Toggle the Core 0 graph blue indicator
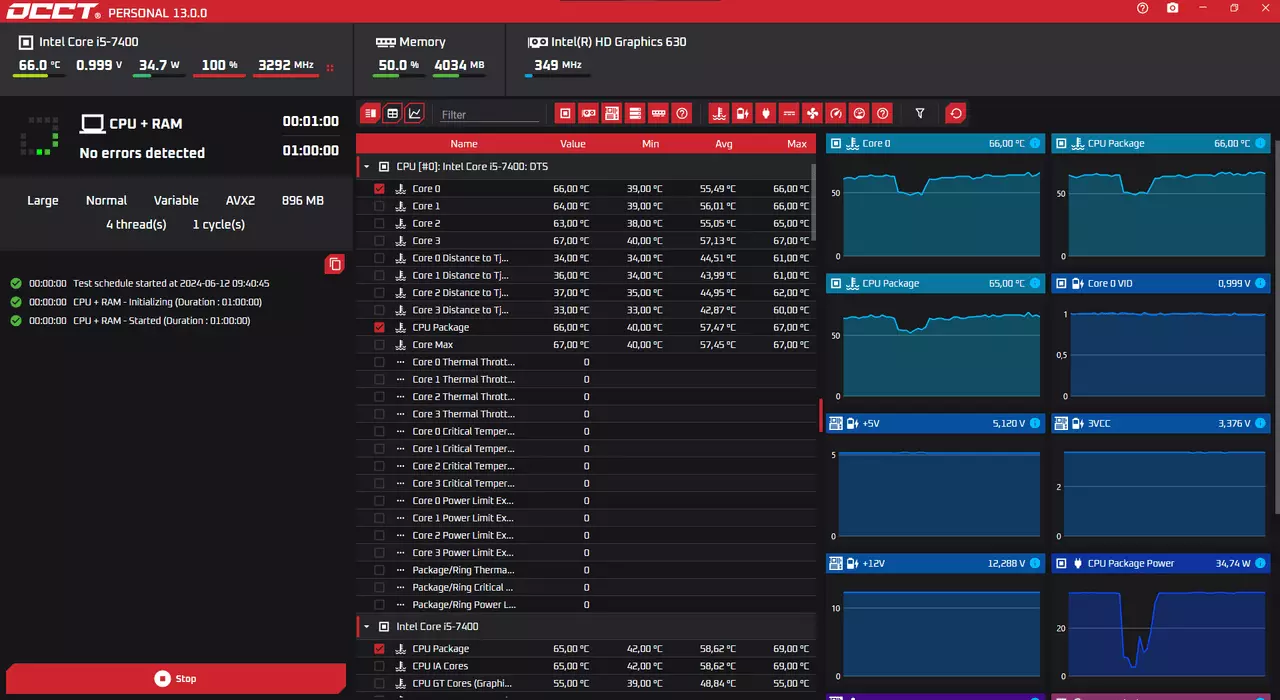This screenshot has height=700, width=1280. click(x=1035, y=144)
